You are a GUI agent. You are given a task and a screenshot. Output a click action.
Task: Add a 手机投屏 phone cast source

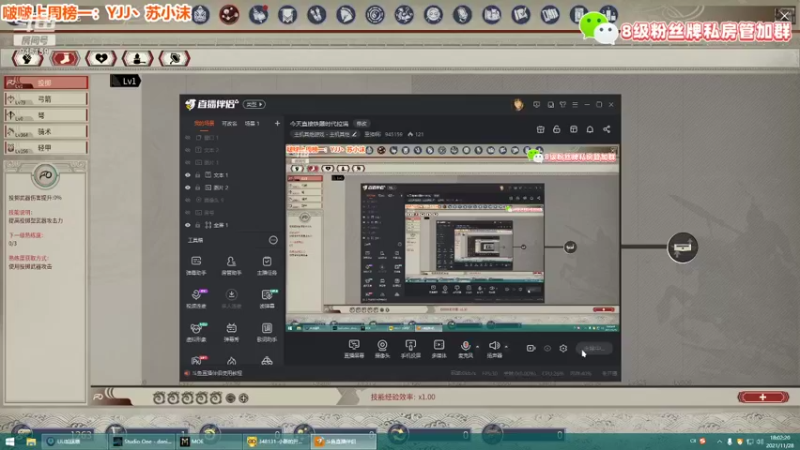pyautogui.click(x=411, y=349)
